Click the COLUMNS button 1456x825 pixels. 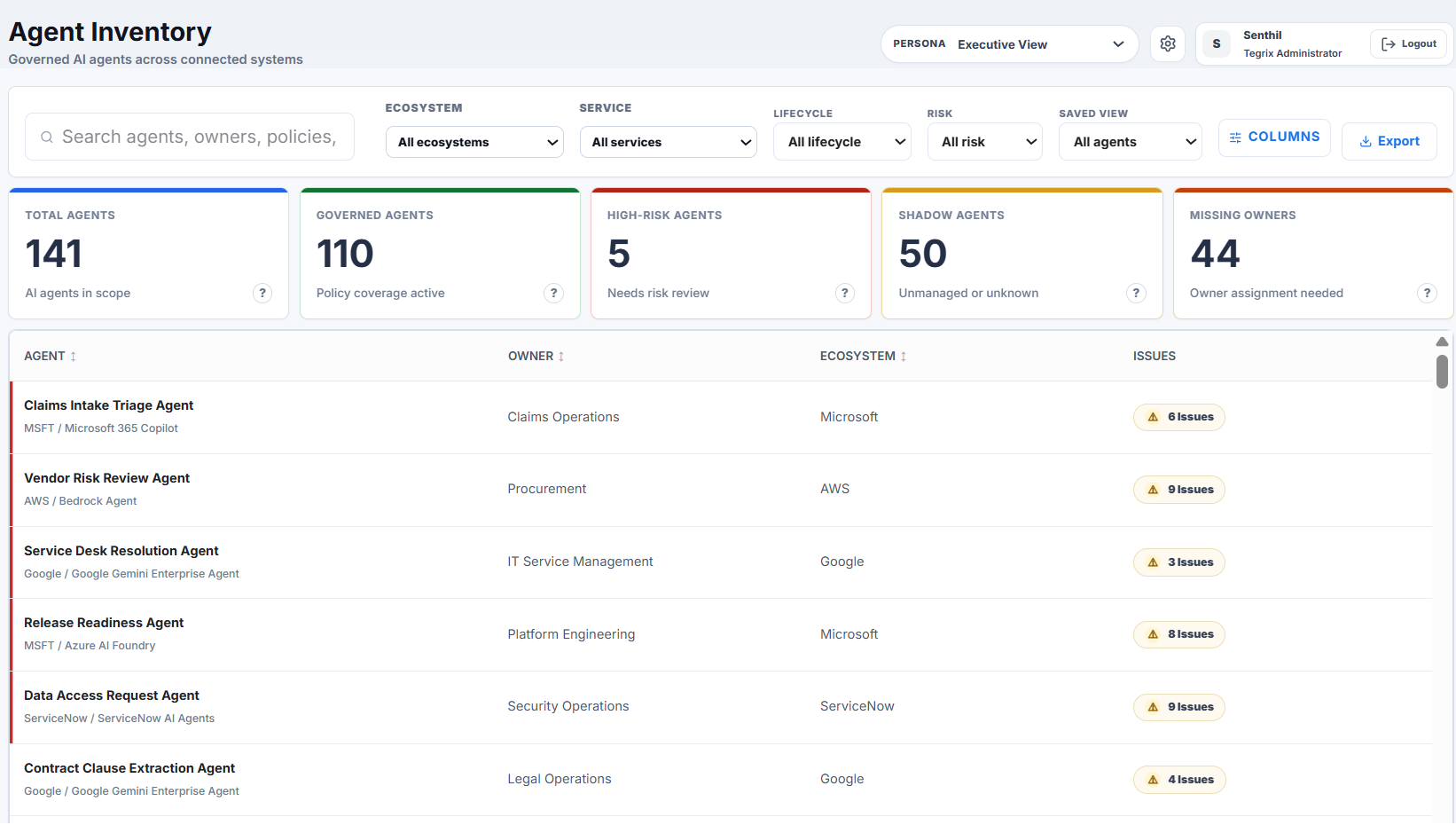[1274, 137]
